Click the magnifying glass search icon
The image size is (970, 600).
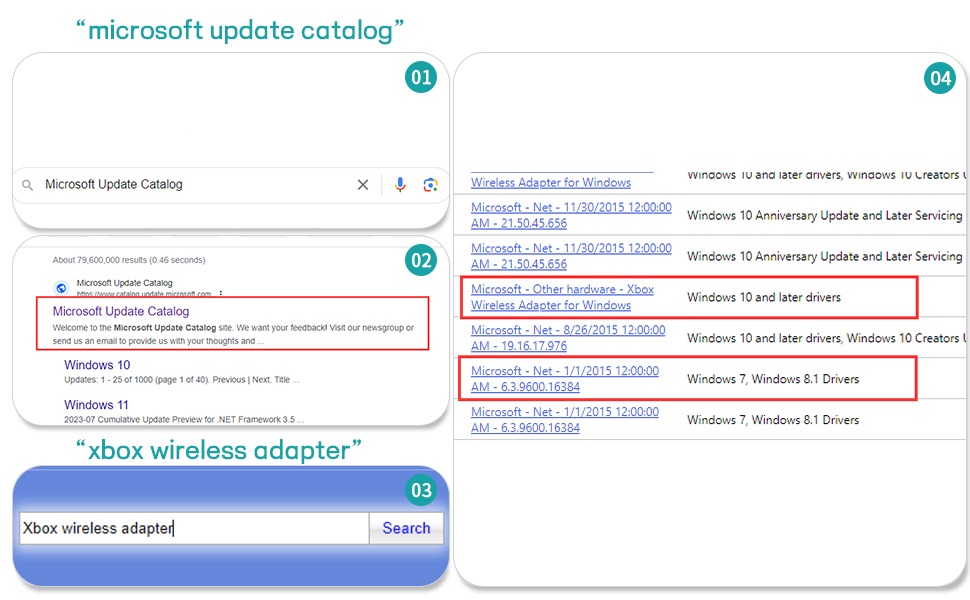[25, 184]
